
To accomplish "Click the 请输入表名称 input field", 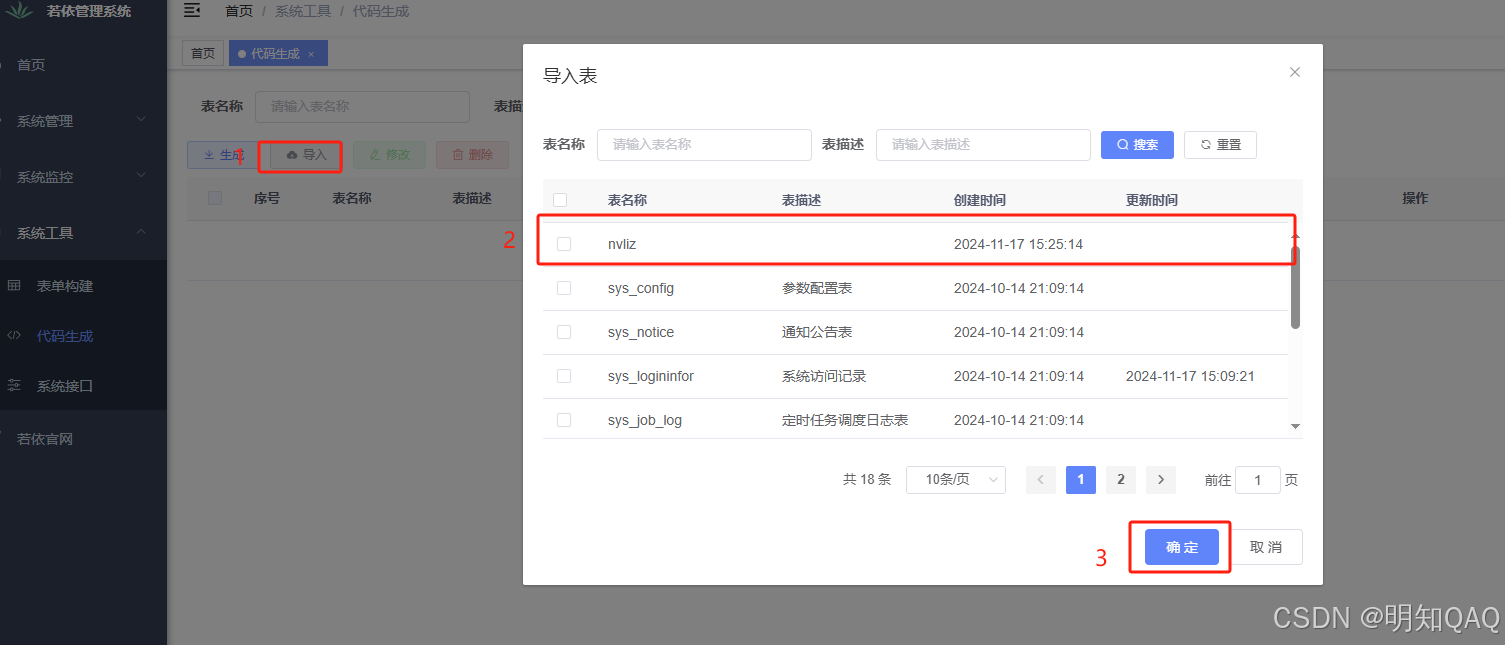I will [704, 144].
